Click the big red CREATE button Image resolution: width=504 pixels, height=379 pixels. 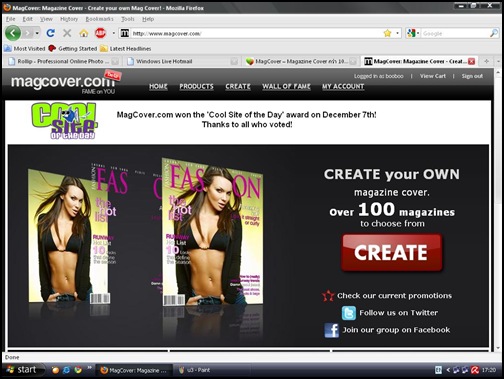[x=392, y=252]
